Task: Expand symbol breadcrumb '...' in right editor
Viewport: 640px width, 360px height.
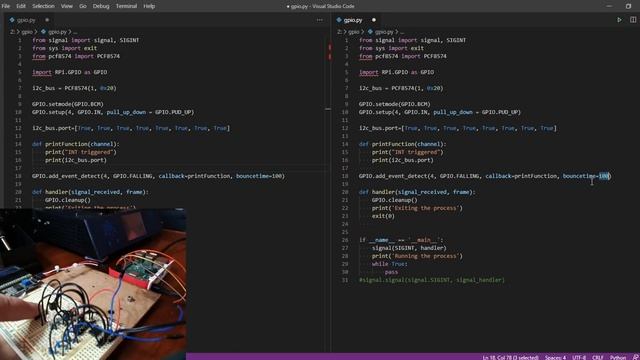Action: pyautogui.click(x=402, y=32)
